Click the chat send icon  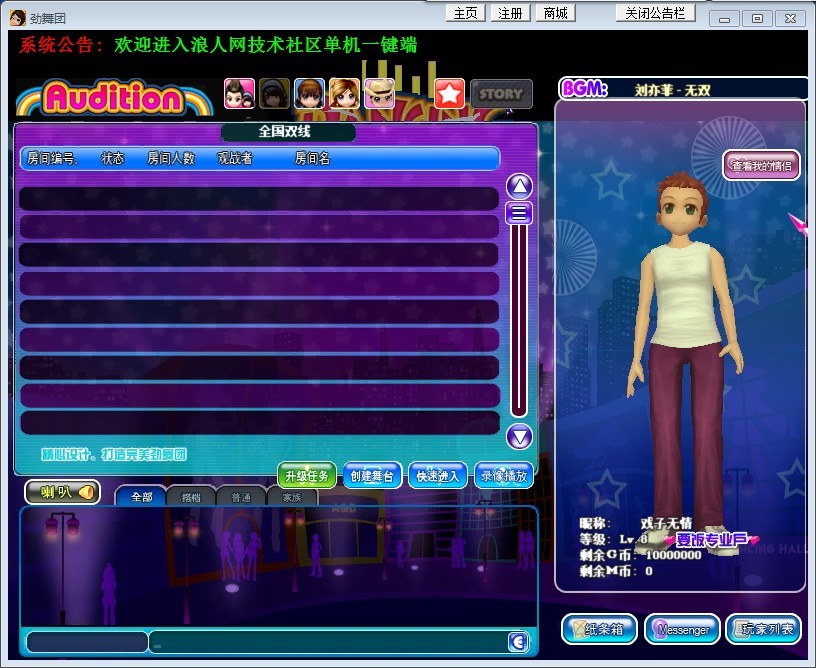pyautogui.click(x=517, y=642)
